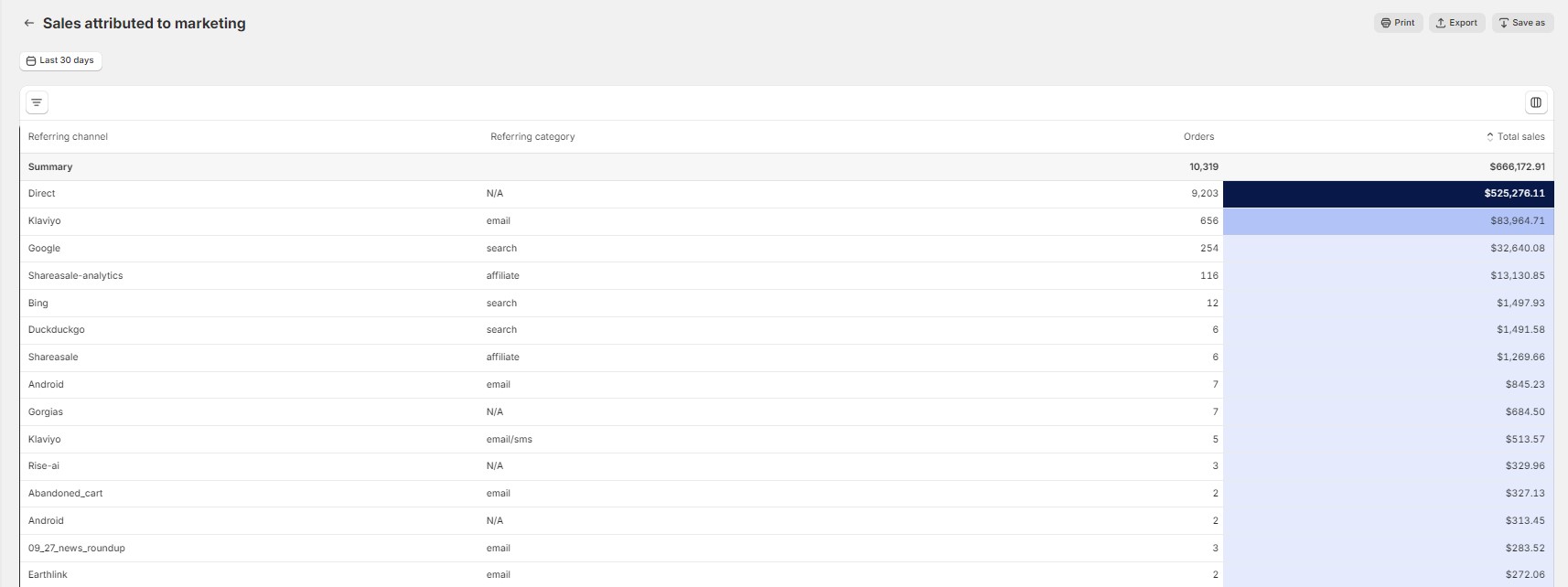Select the Shareasale row with $1,269.66

coord(787,358)
